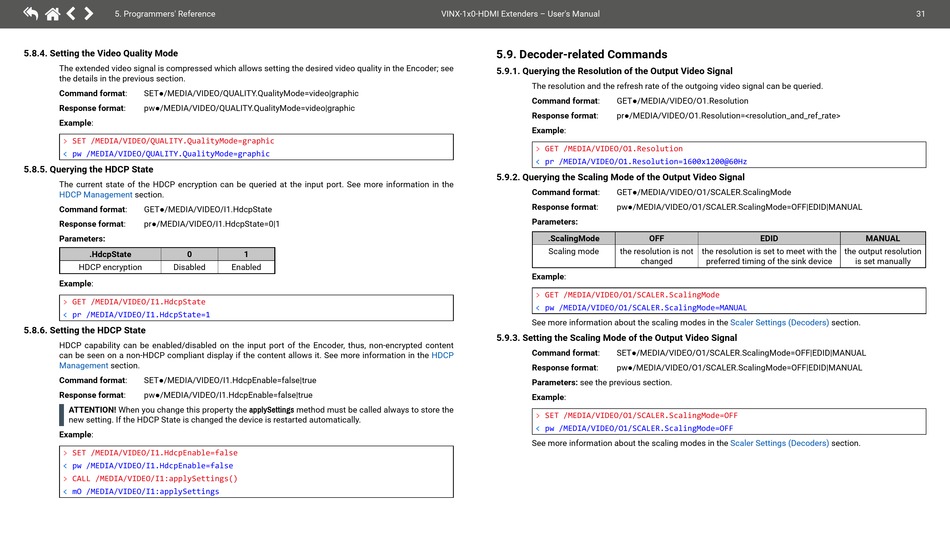Click table cell 'Enabled'

(246, 267)
